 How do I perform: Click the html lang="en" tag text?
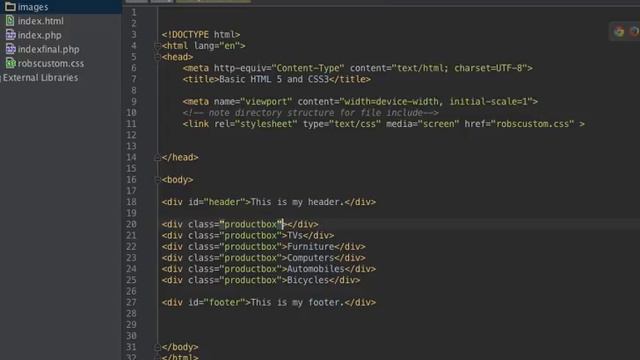[x=203, y=46]
